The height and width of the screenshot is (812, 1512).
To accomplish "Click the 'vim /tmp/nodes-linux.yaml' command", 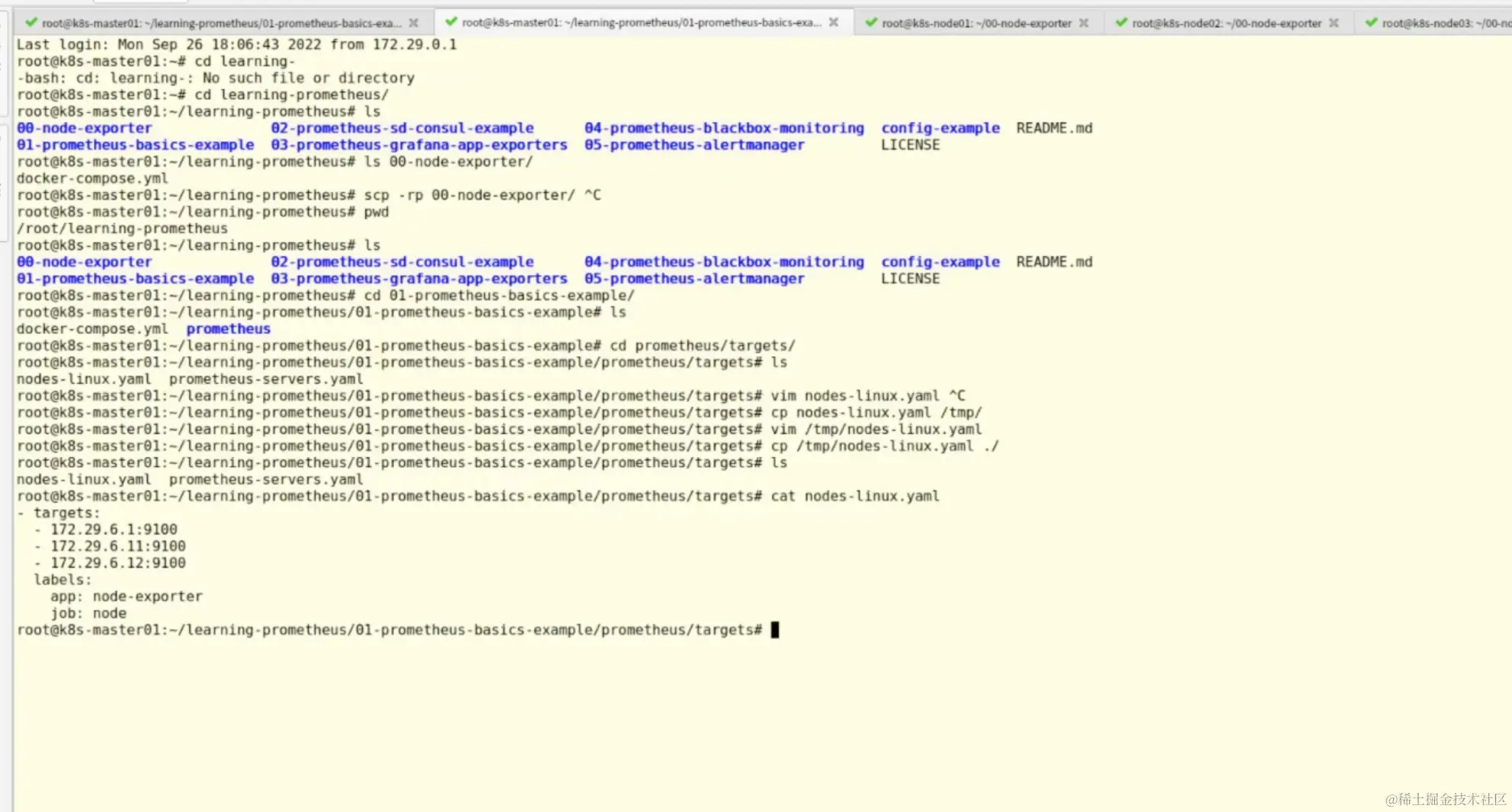I will click(x=876, y=430).
